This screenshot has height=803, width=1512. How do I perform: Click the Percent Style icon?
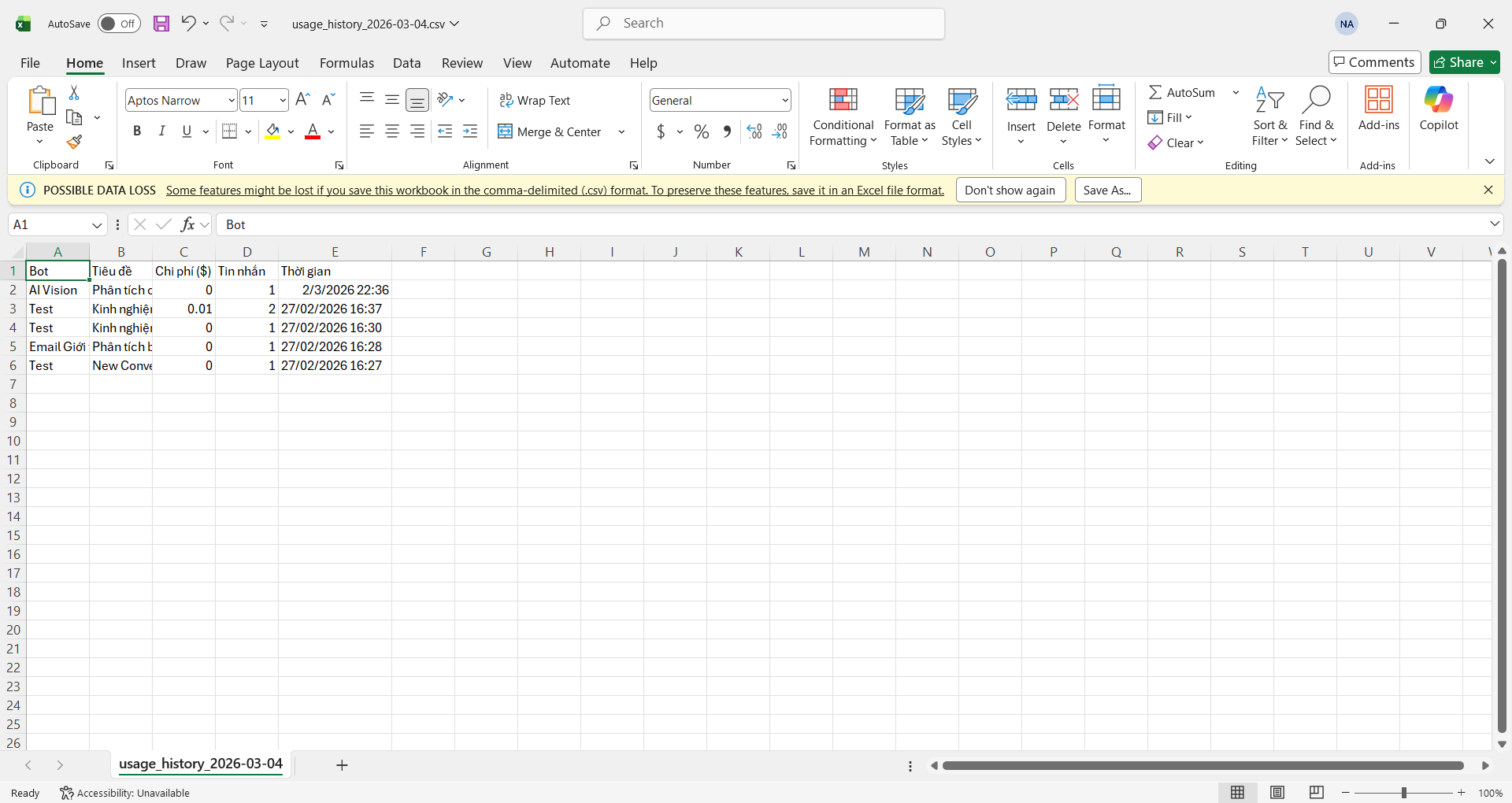pos(701,132)
